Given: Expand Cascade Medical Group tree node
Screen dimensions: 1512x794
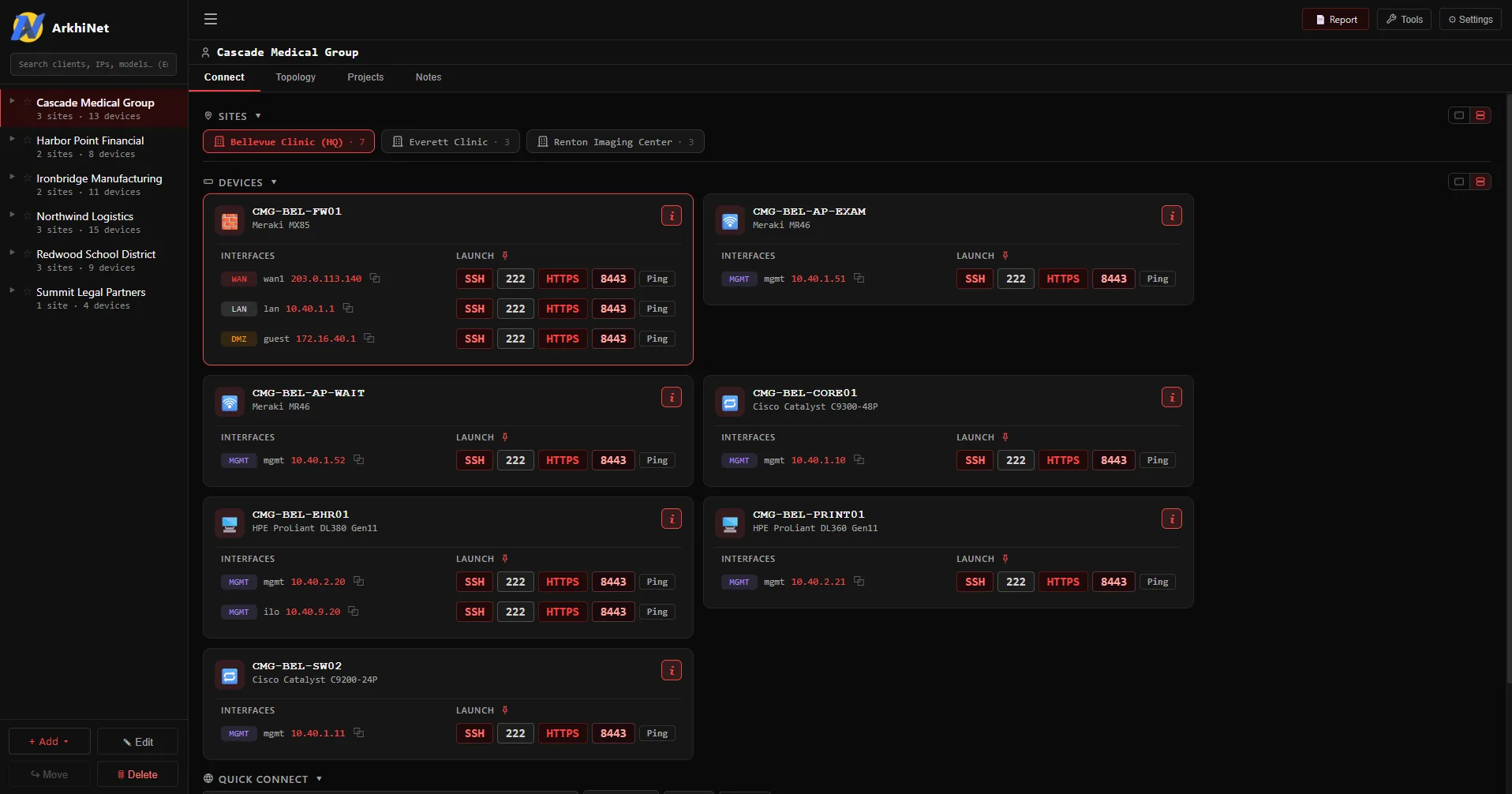Looking at the screenshot, I should 12,101.
